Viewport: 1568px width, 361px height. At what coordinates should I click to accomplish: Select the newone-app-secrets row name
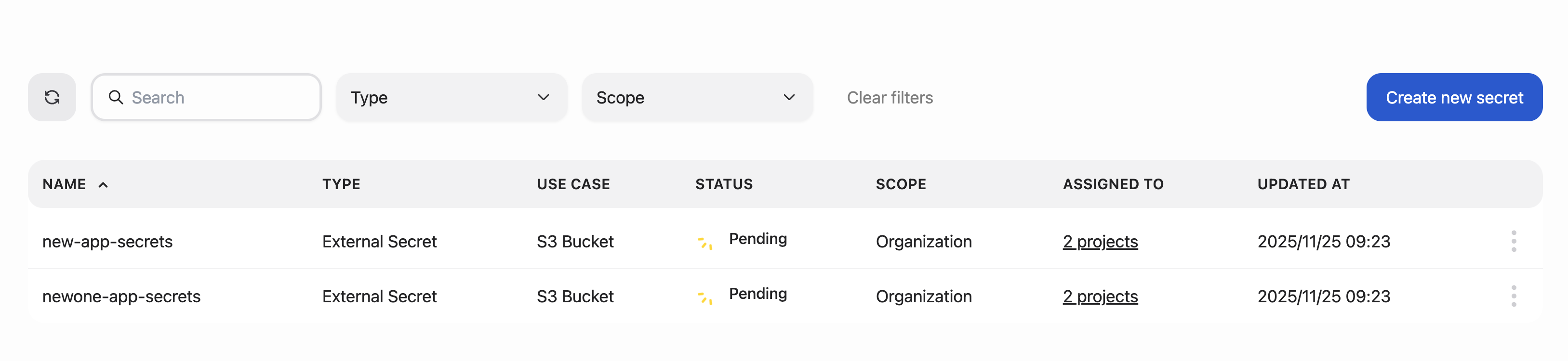coord(121,297)
